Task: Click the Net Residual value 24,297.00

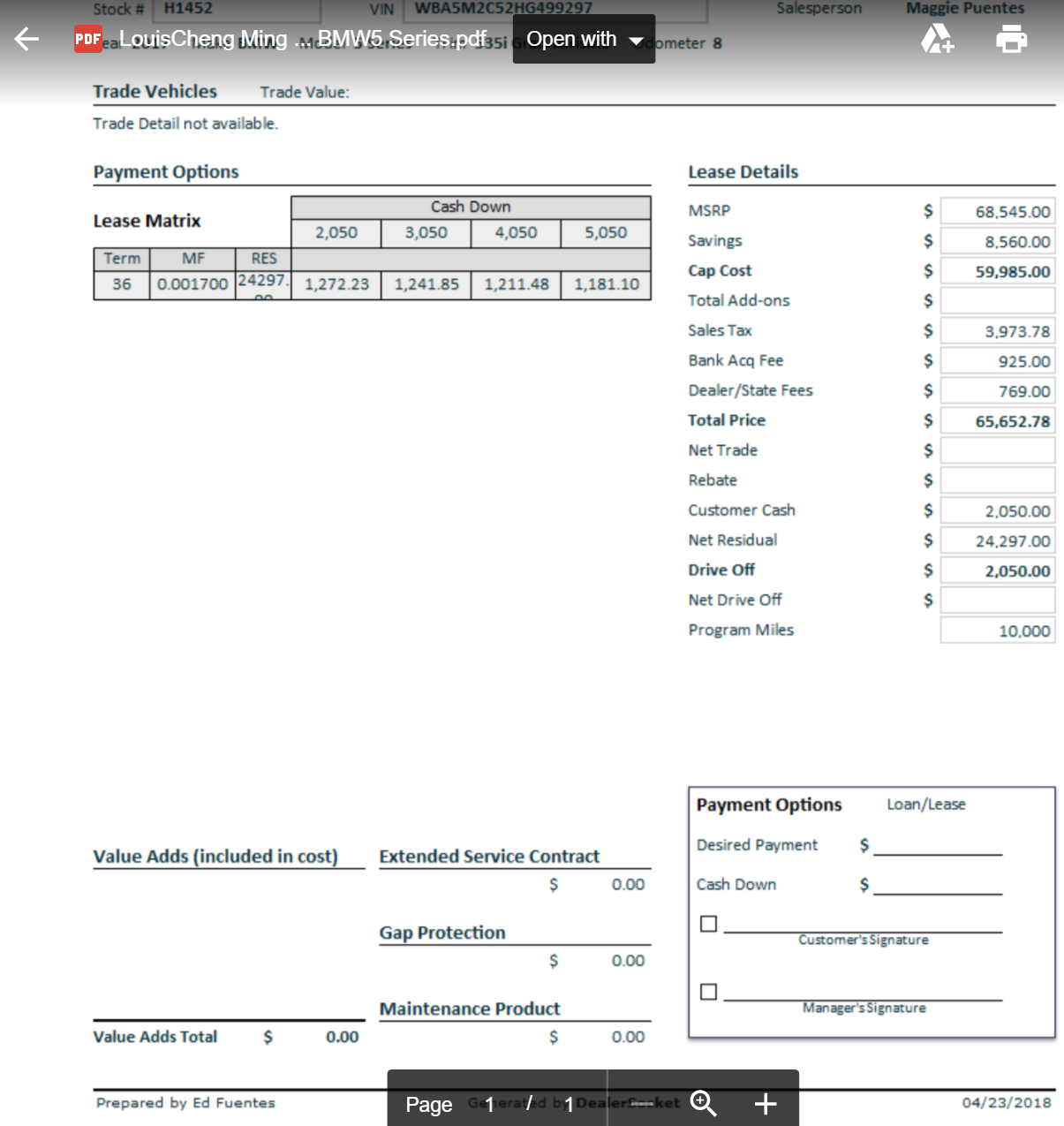Action: tap(998, 541)
